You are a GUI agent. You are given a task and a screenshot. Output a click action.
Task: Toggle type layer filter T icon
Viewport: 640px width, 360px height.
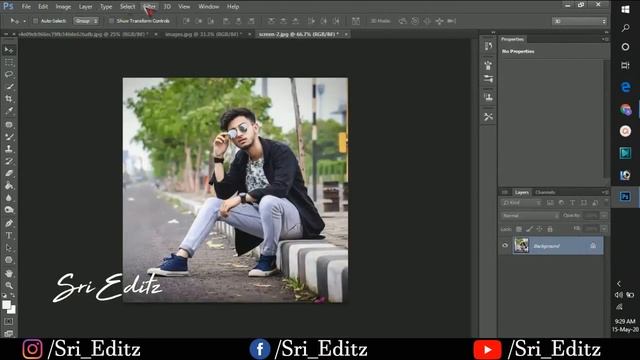coord(572,203)
